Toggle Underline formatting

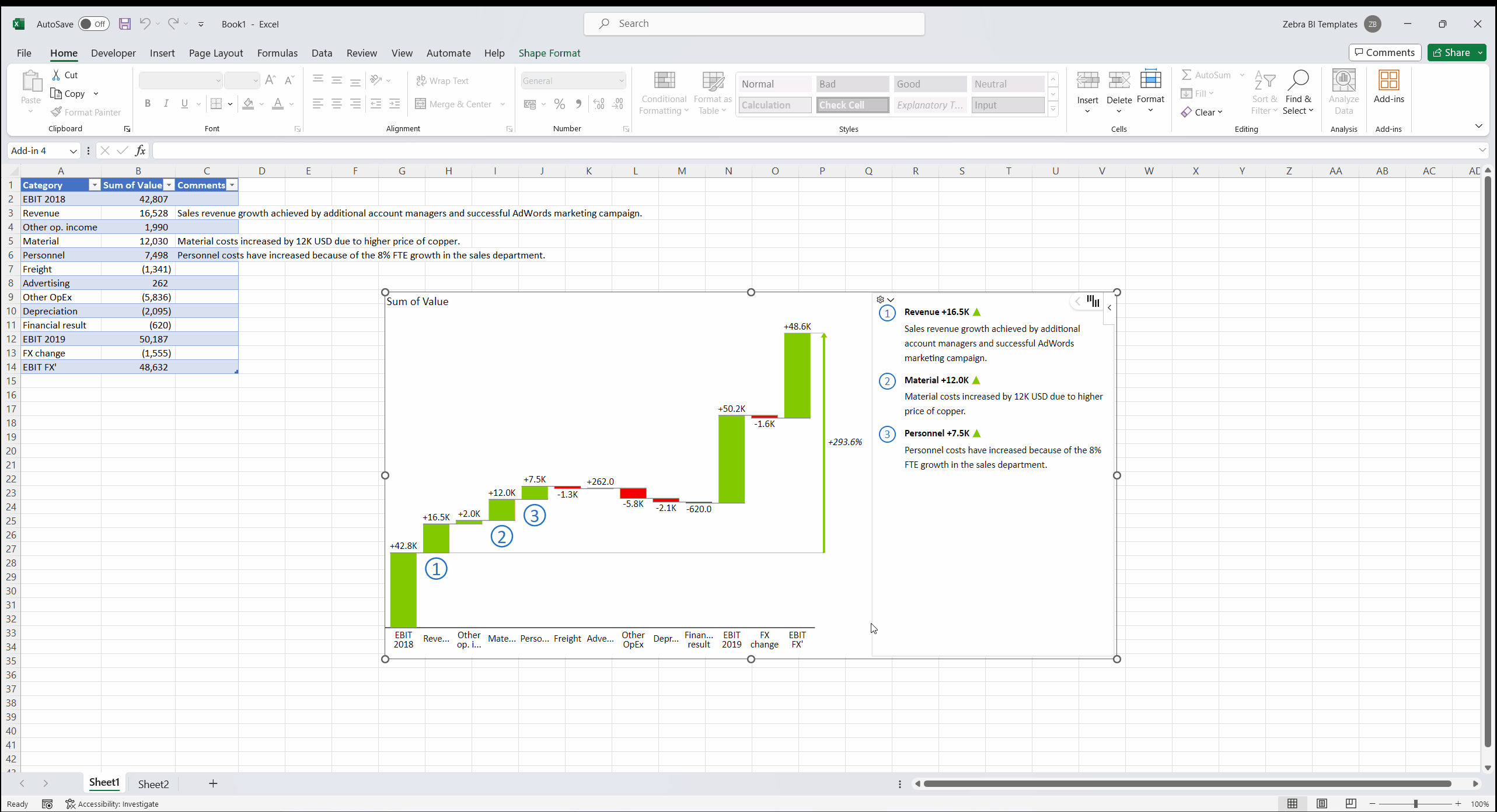(x=183, y=103)
